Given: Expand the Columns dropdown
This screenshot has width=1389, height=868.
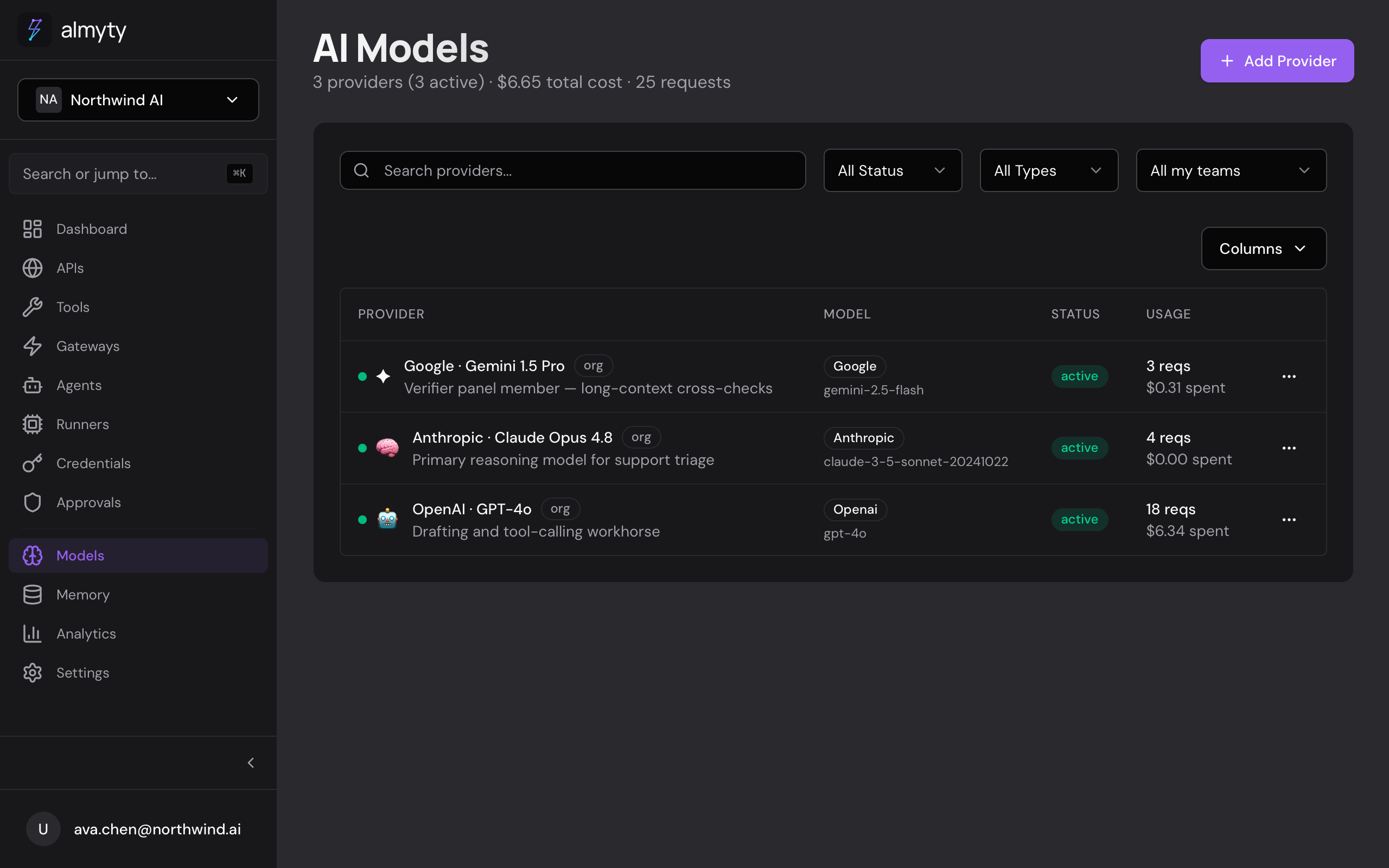Looking at the screenshot, I should pyautogui.click(x=1264, y=248).
